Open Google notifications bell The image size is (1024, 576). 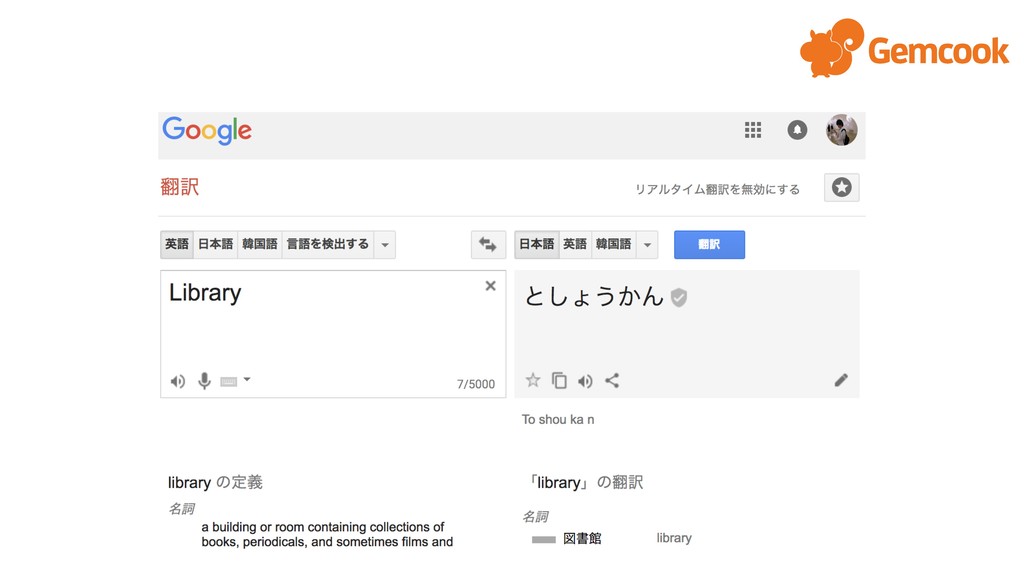pyautogui.click(x=797, y=130)
